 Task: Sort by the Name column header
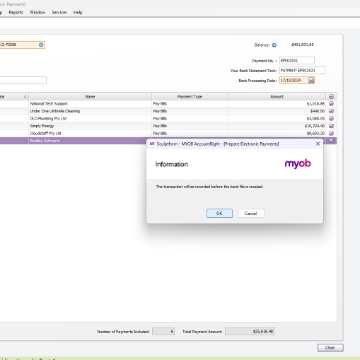coord(90,97)
